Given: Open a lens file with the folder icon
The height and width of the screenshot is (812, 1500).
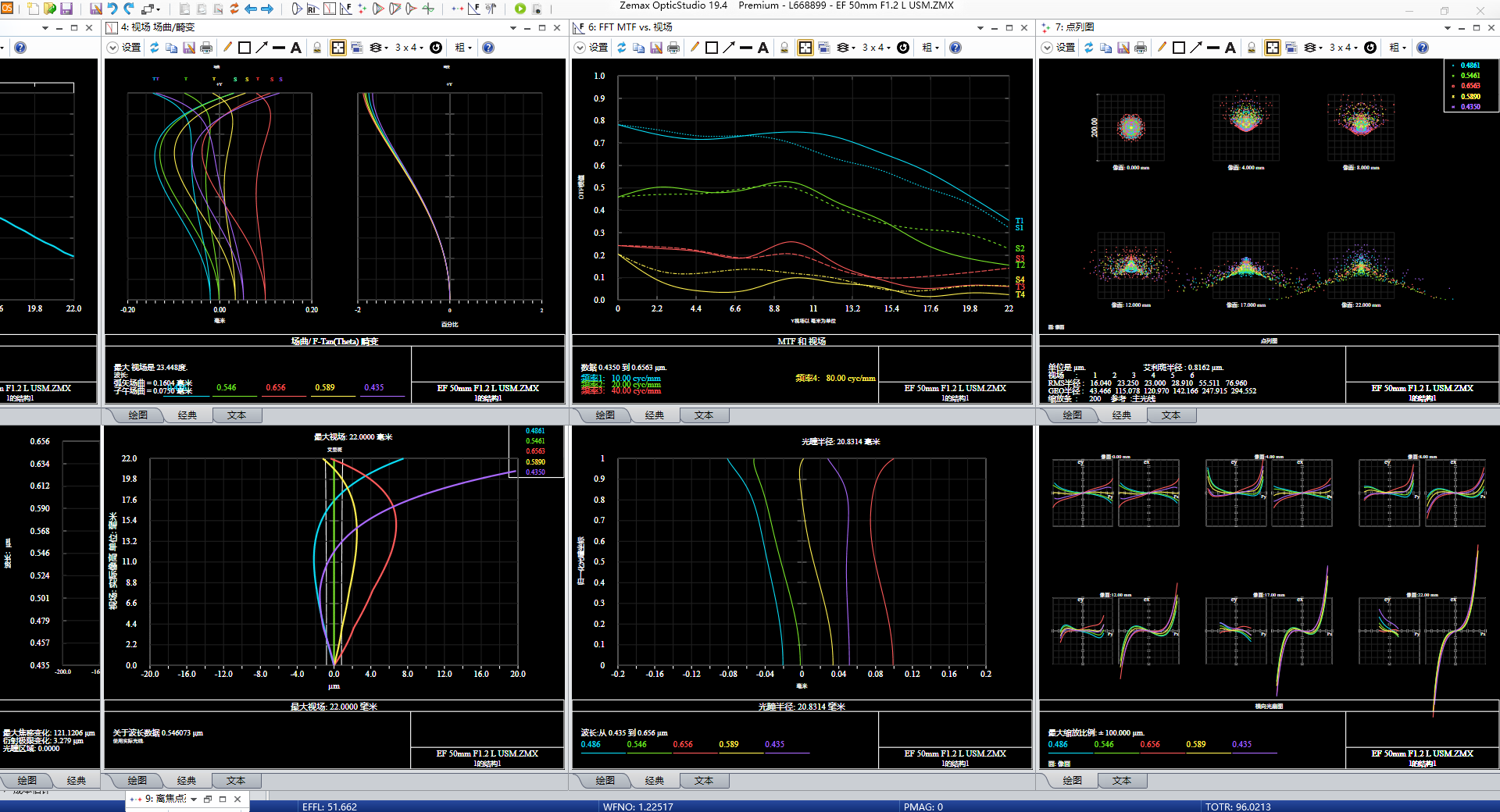Looking at the screenshot, I should [50, 9].
